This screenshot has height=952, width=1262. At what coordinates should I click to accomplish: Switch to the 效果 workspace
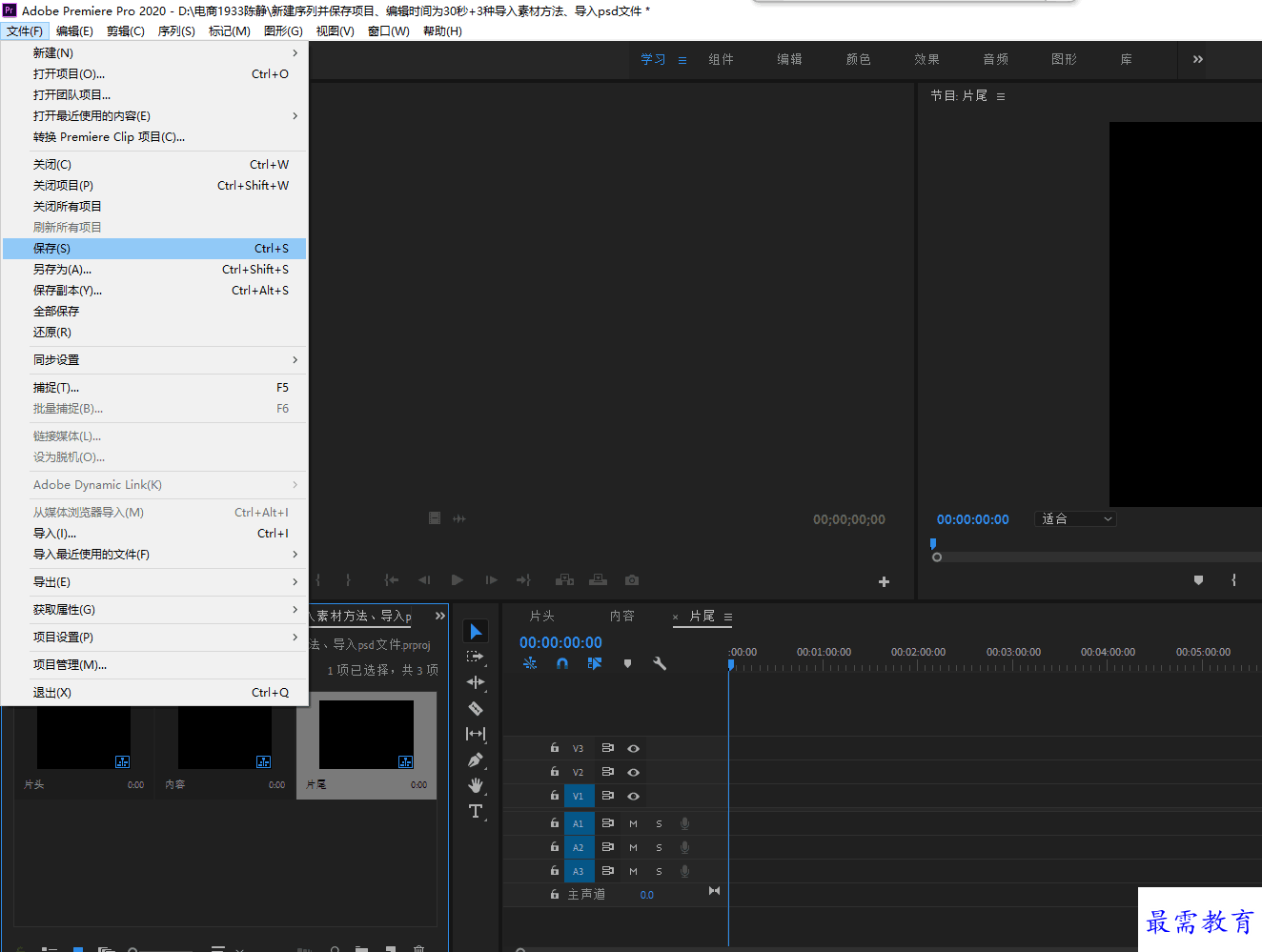[x=926, y=59]
